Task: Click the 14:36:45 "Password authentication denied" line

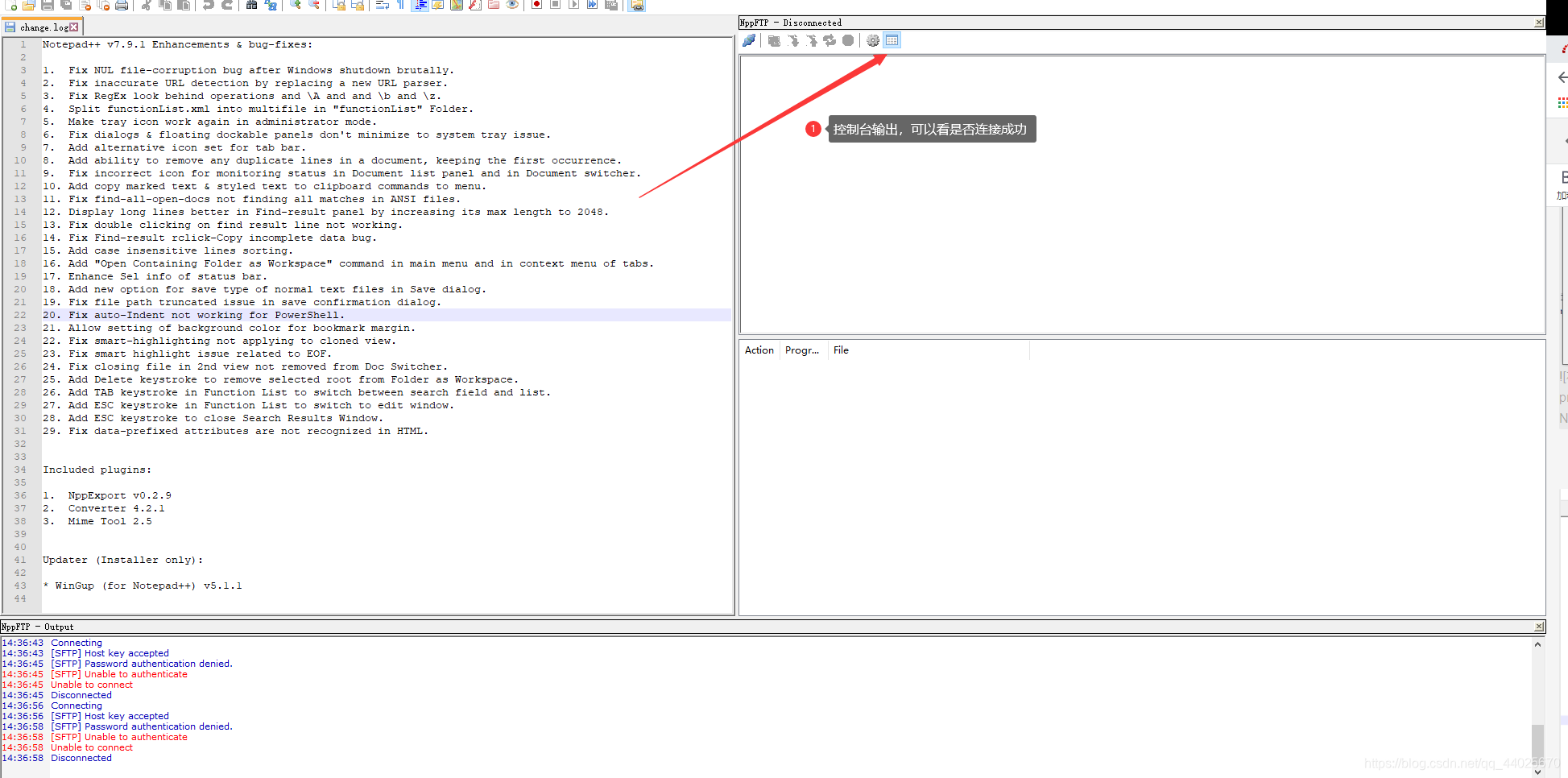Action: [117, 664]
